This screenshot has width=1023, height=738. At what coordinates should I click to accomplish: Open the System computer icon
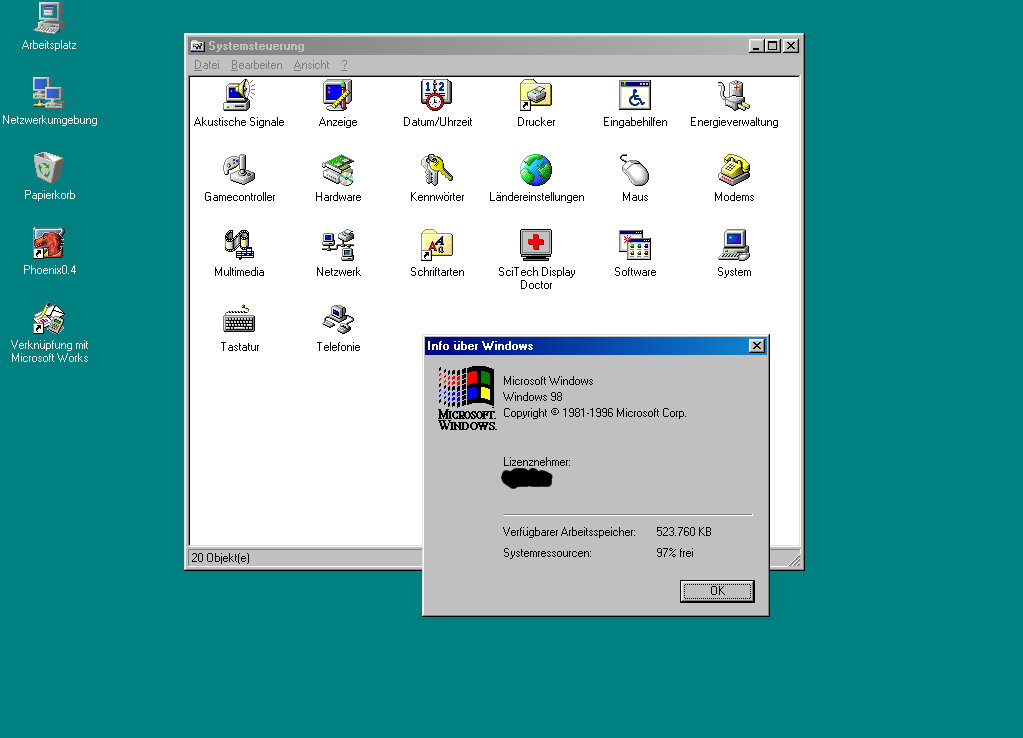pyautogui.click(x=734, y=245)
